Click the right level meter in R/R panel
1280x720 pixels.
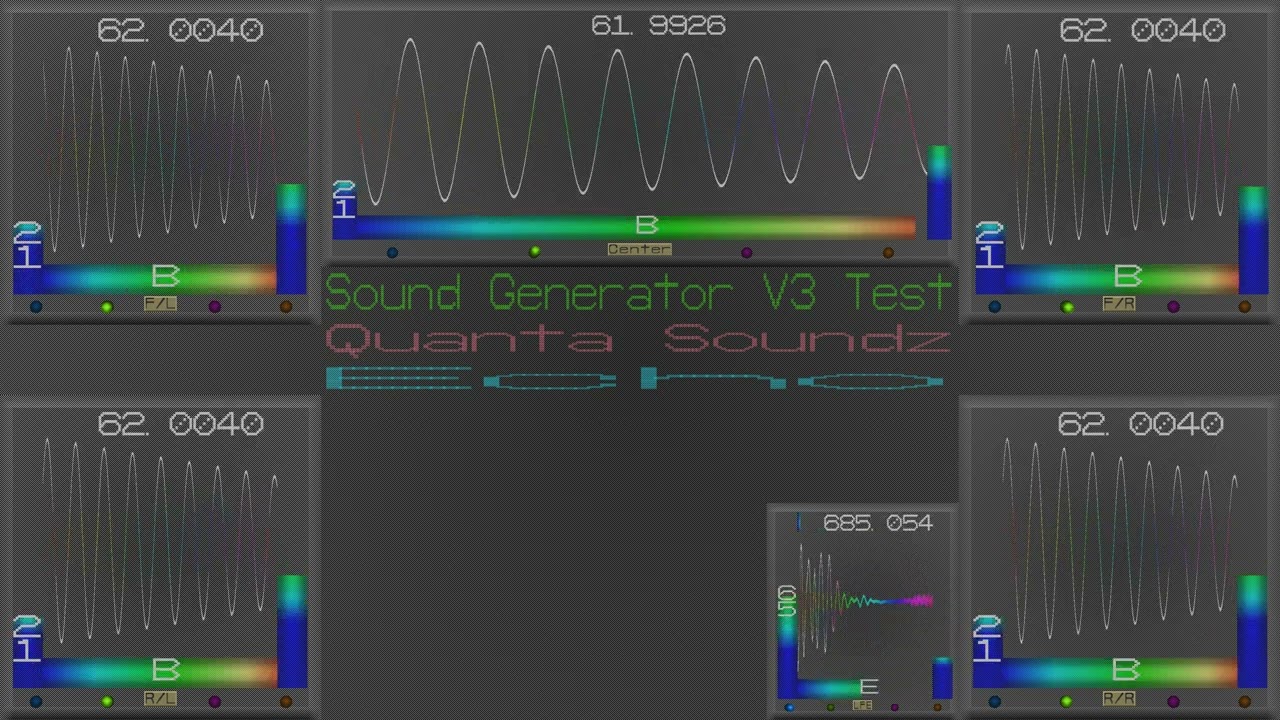coord(1253,631)
